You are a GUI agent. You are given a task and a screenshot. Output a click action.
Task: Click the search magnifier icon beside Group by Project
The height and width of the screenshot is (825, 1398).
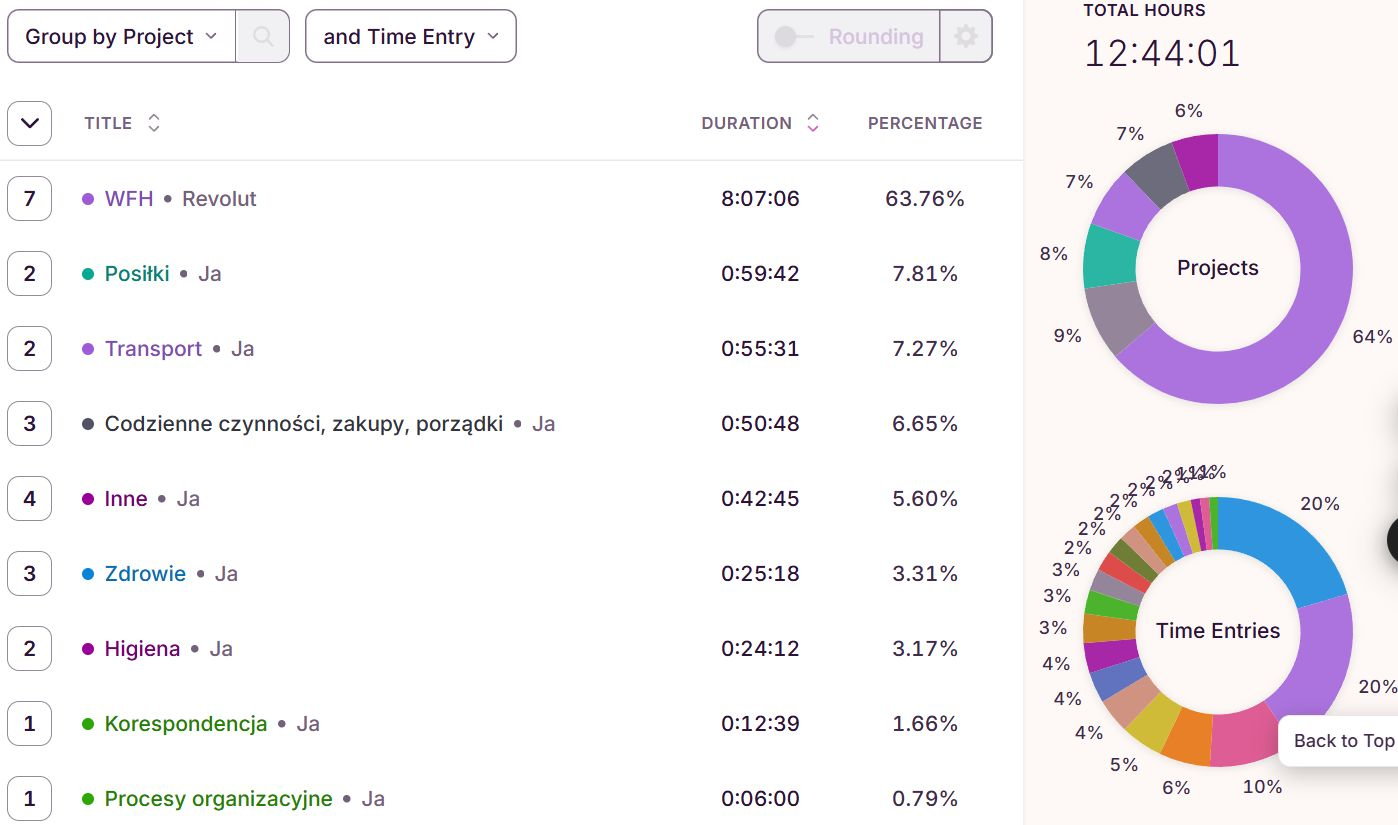(x=263, y=37)
